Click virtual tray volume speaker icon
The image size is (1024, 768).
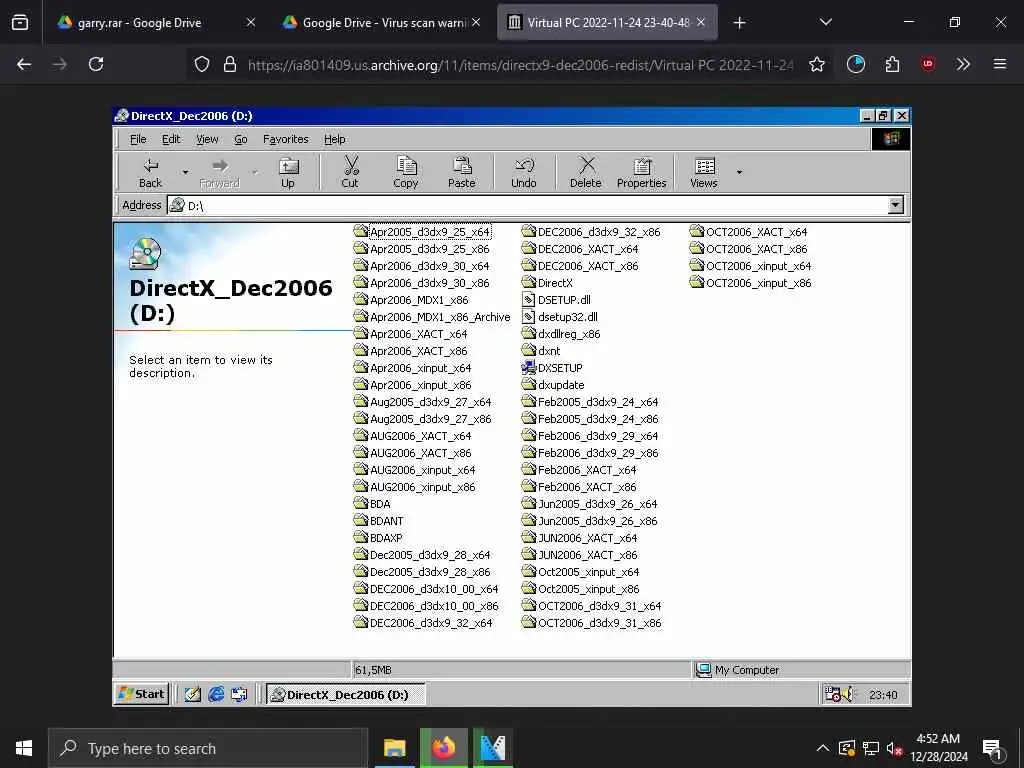(x=847, y=694)
